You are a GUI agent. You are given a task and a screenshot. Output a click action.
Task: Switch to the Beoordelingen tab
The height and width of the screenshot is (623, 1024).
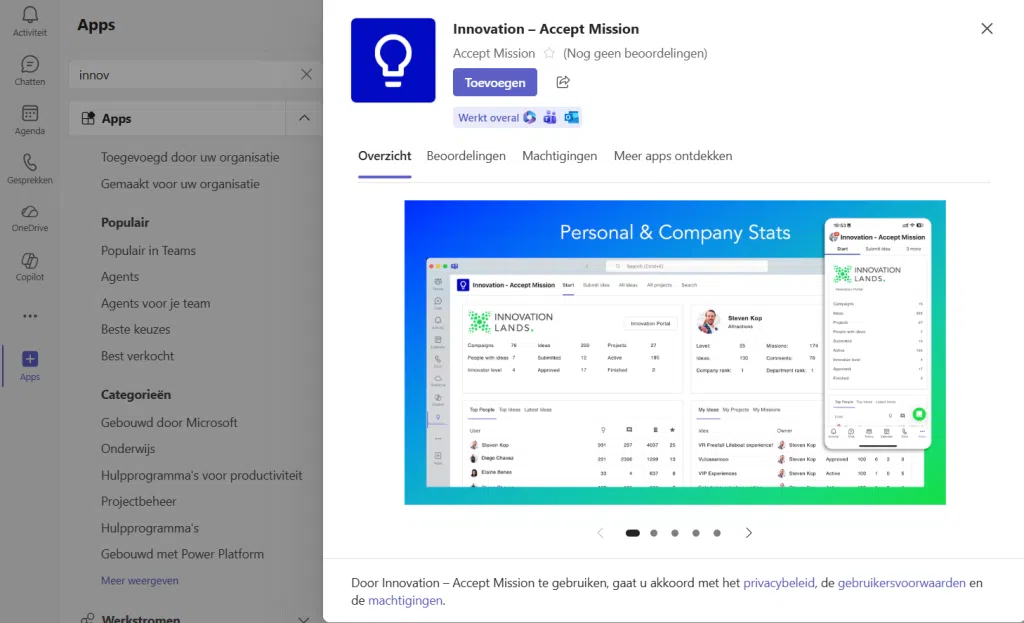(466, 155)
